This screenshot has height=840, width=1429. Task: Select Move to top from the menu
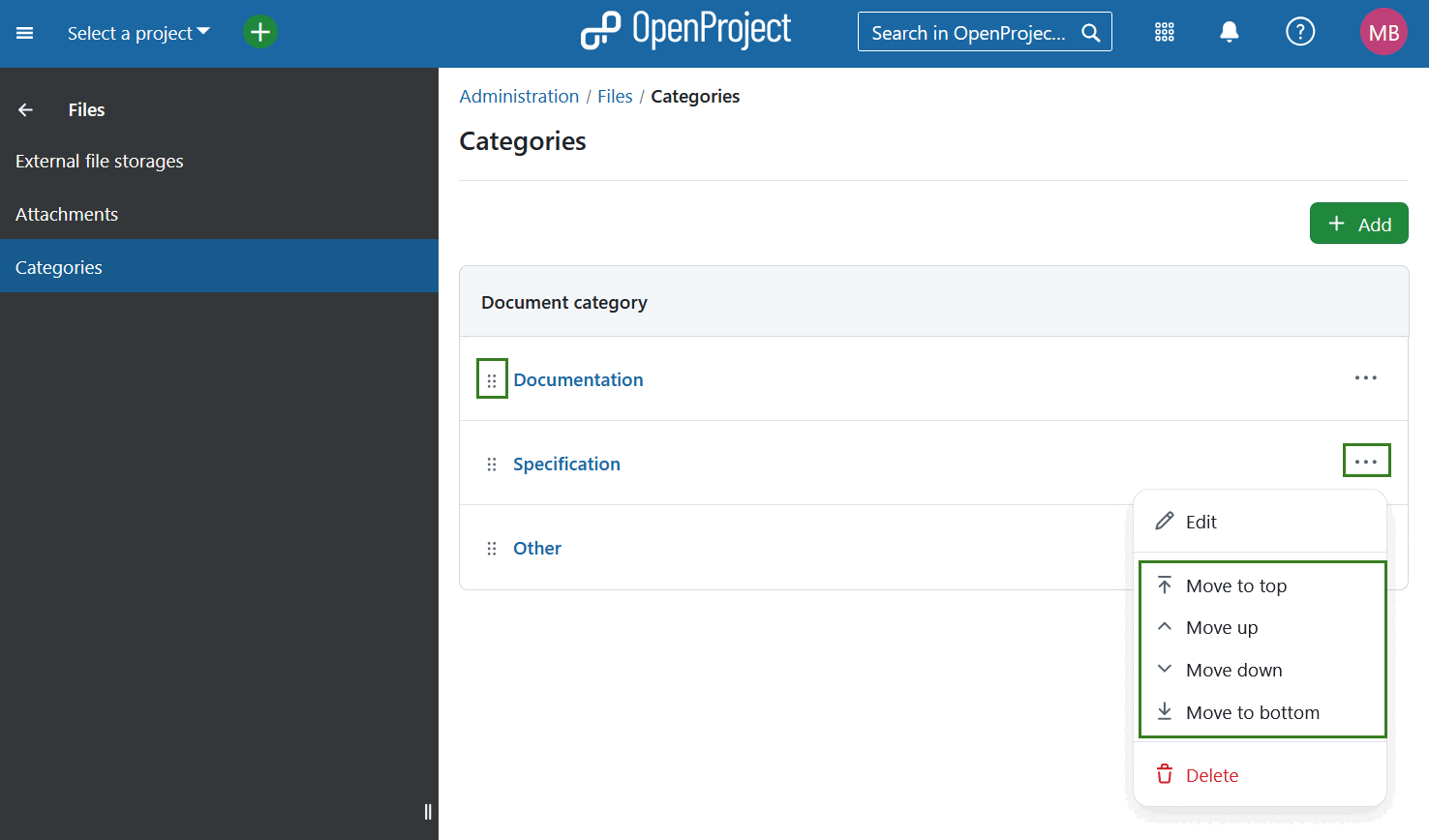(1236, 585)
